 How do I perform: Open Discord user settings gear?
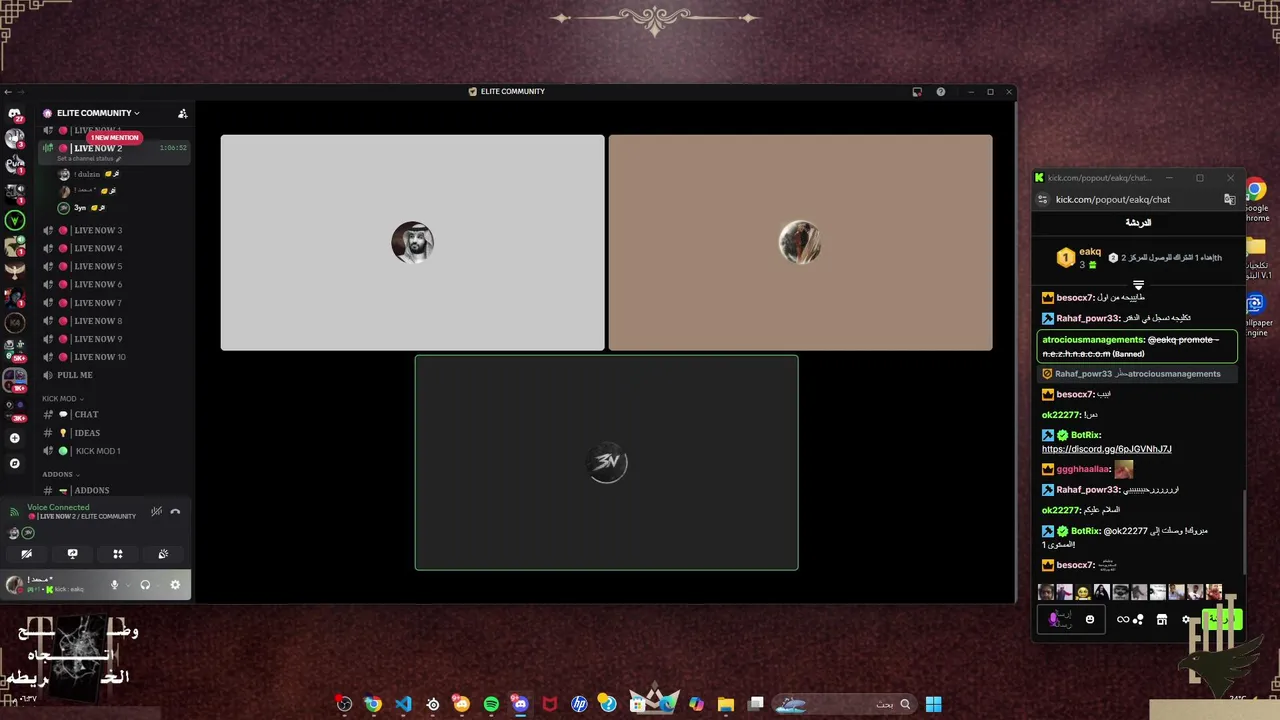pos(175,585)
